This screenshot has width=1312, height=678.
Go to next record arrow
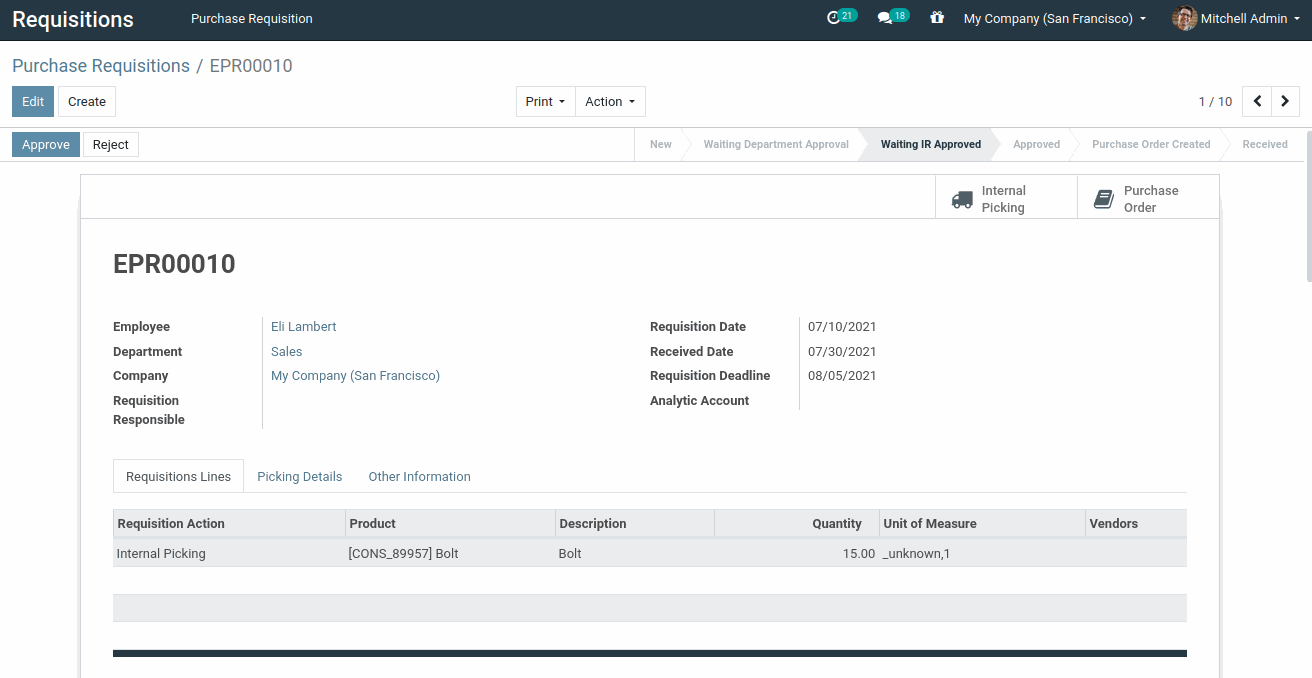tap(1285, 101)
